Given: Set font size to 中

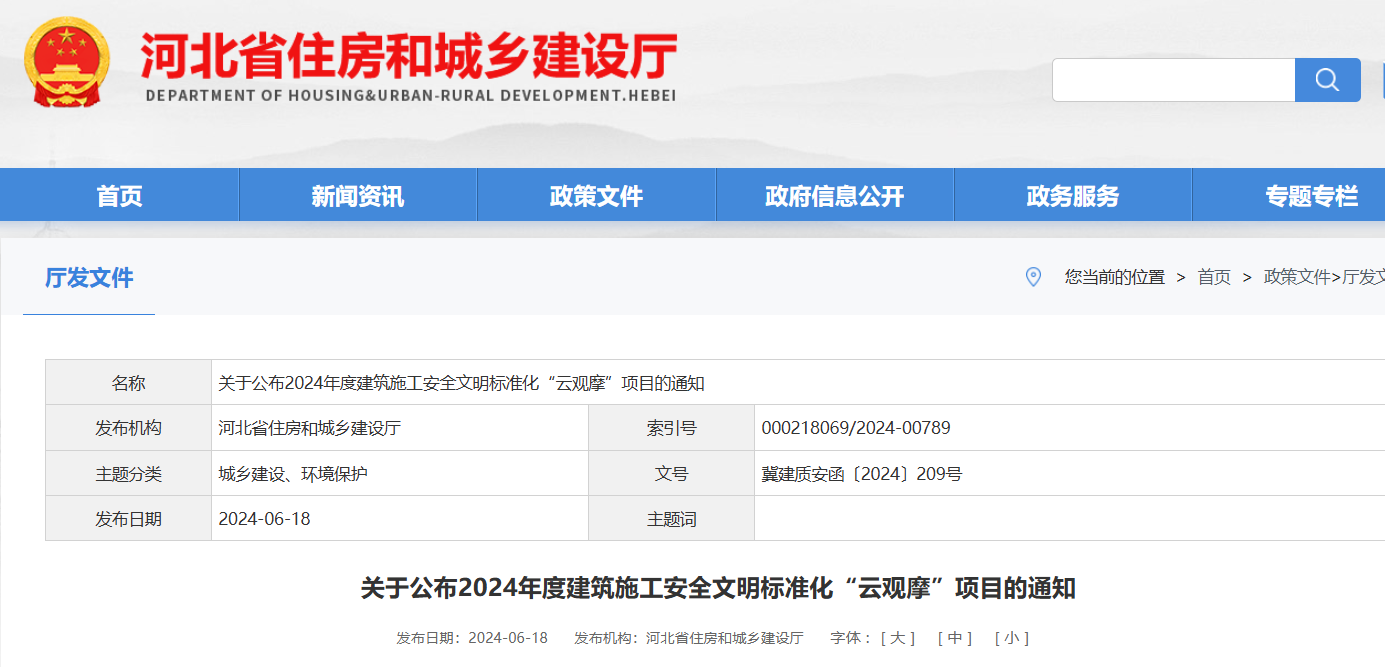Looking at the screenshot, I should pos(955,638).
